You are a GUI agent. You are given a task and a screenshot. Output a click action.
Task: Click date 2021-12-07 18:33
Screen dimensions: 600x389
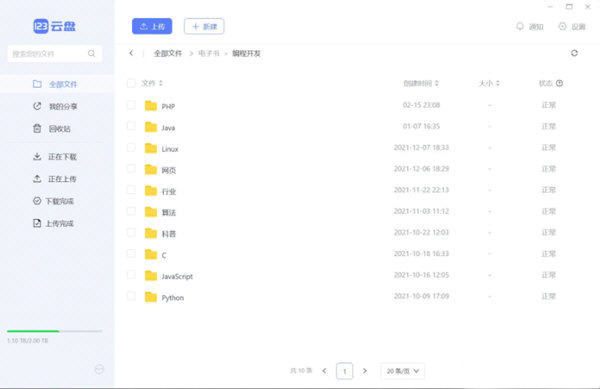click(x=421, y=147)
